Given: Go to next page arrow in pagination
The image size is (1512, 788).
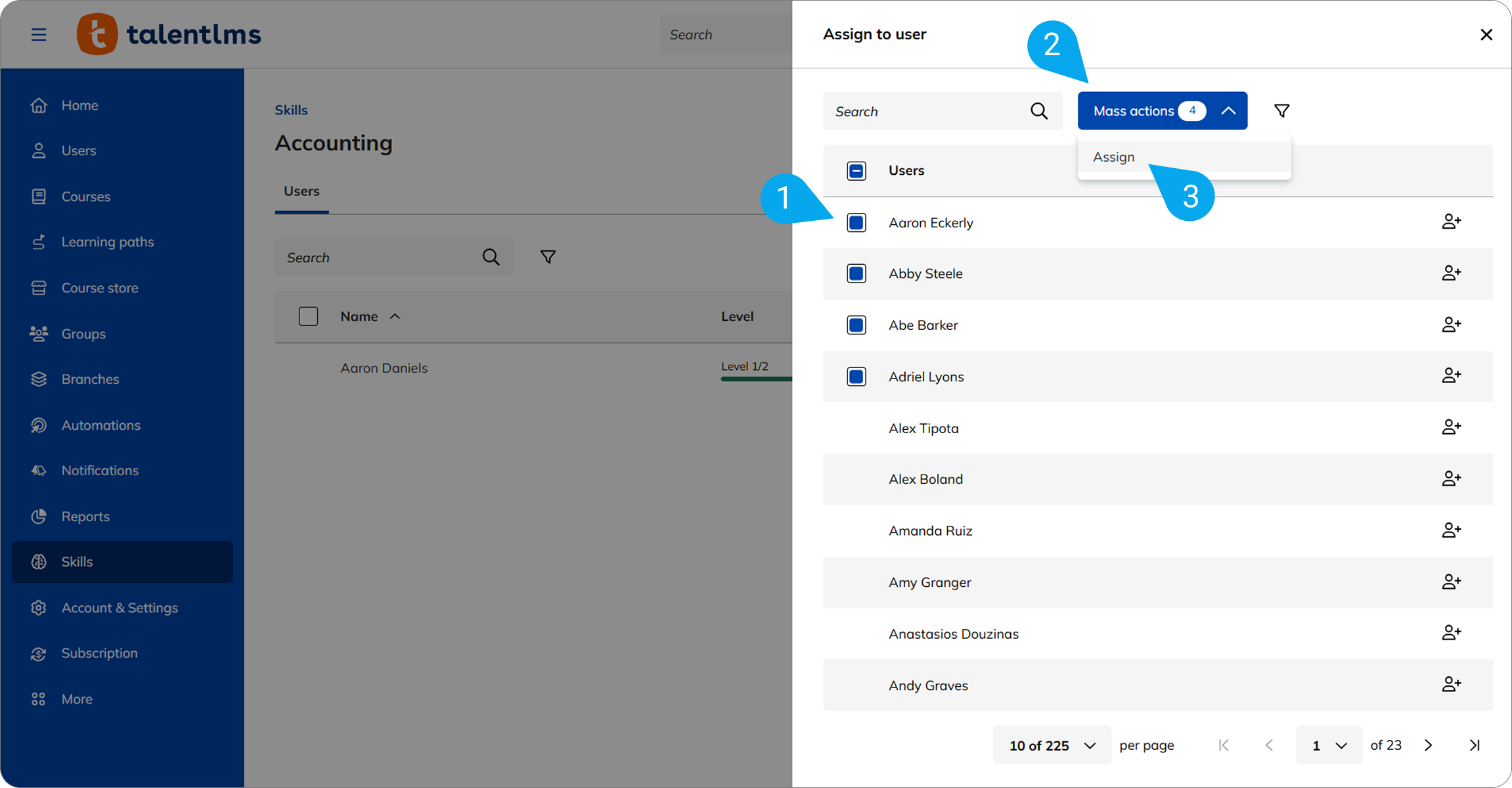Looking at the screenshot, I should point(1429,745).
